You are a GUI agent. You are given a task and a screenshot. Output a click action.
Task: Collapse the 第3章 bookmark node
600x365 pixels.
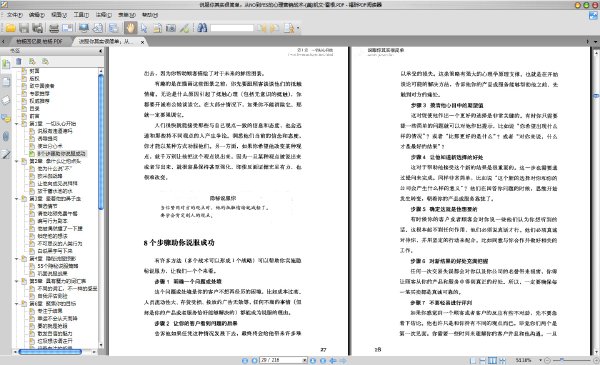(x=17, y=199)
